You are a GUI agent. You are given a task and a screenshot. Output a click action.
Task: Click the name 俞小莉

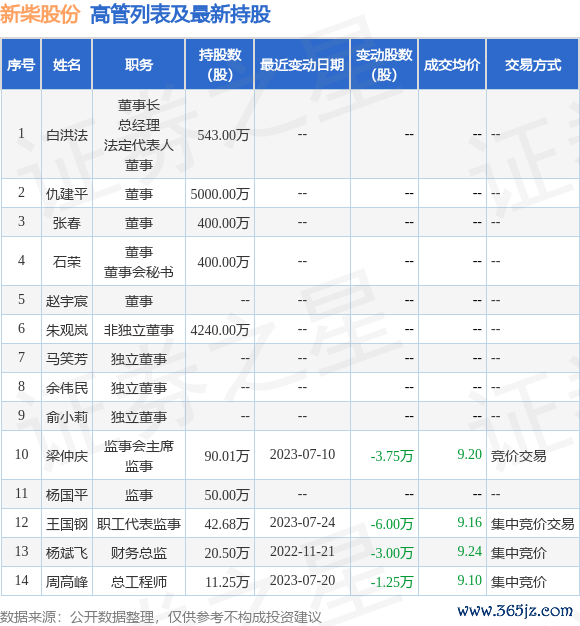click(x=67, y=417)
